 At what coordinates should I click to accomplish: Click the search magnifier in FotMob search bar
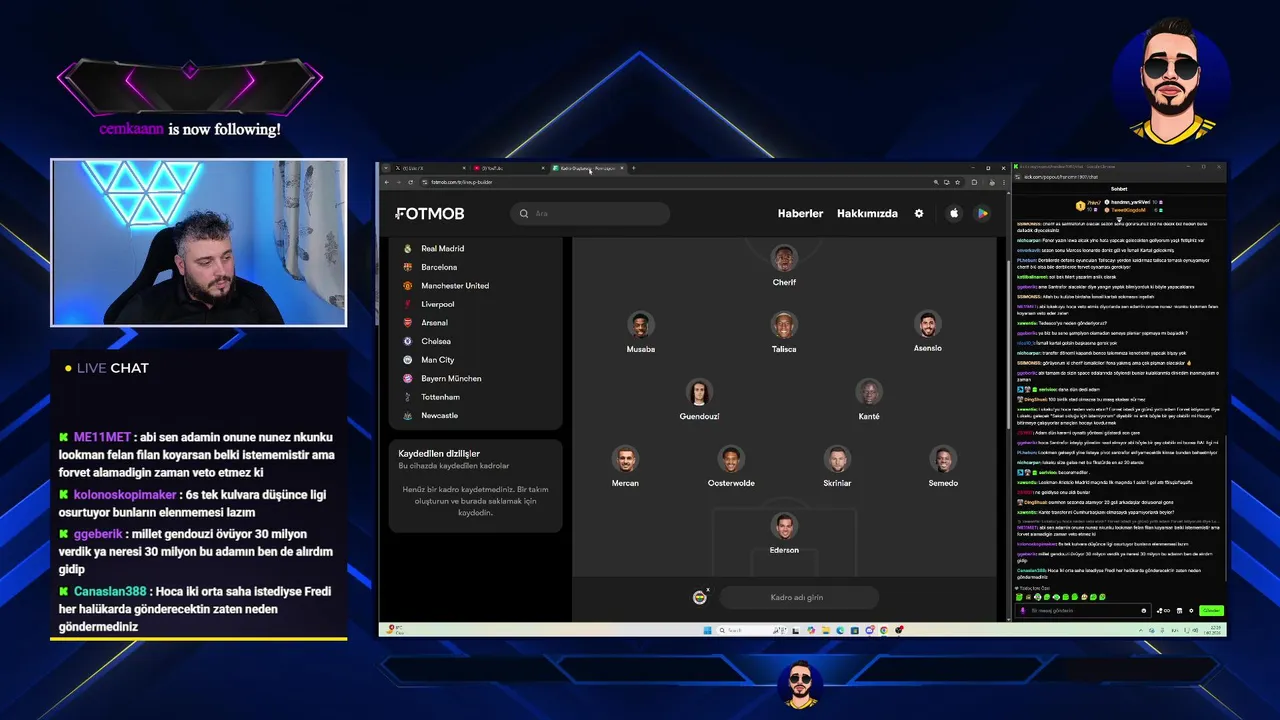tap(524, 213)
